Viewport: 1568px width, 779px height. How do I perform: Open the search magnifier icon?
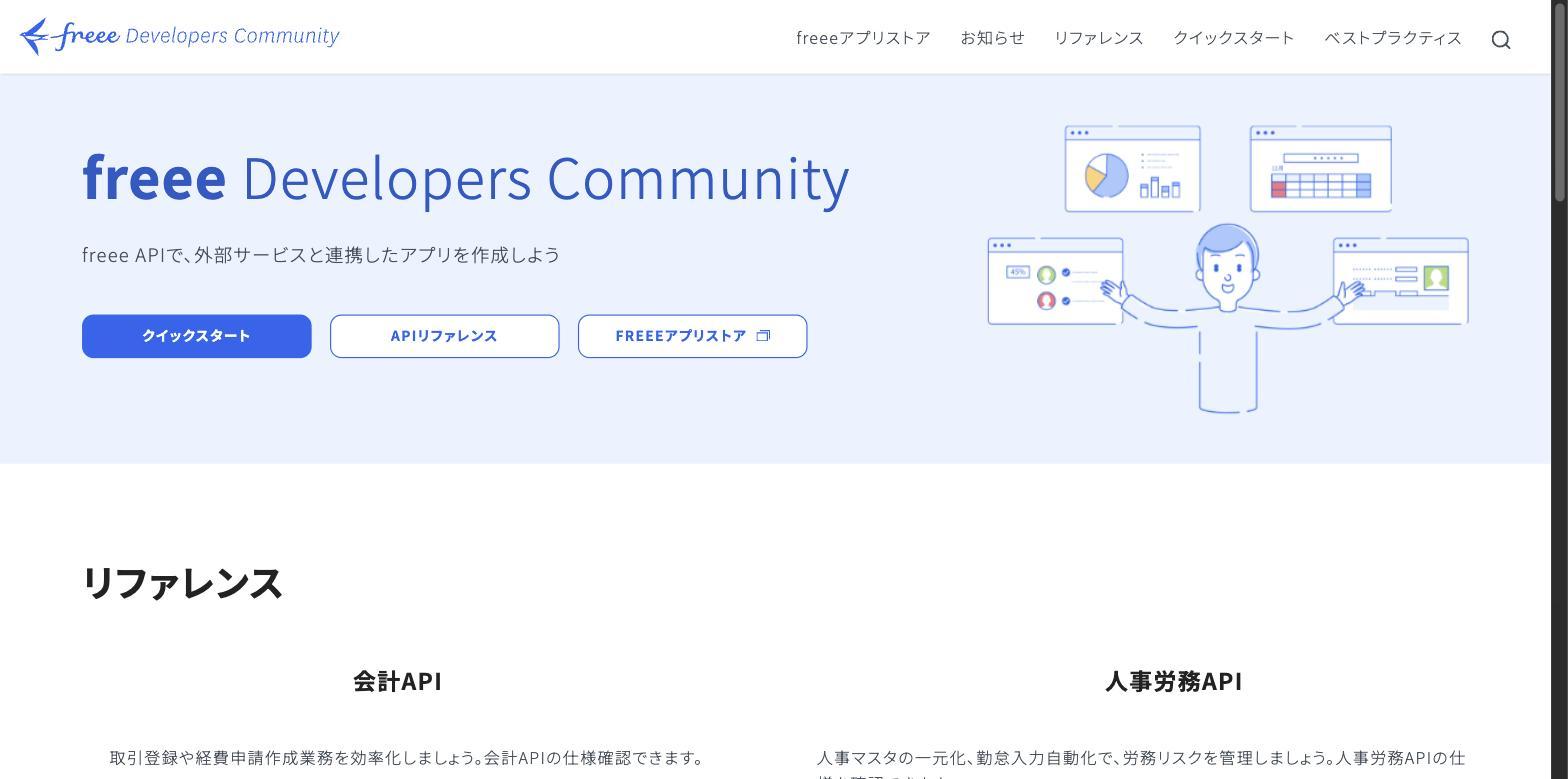(x=1500, y=39)
